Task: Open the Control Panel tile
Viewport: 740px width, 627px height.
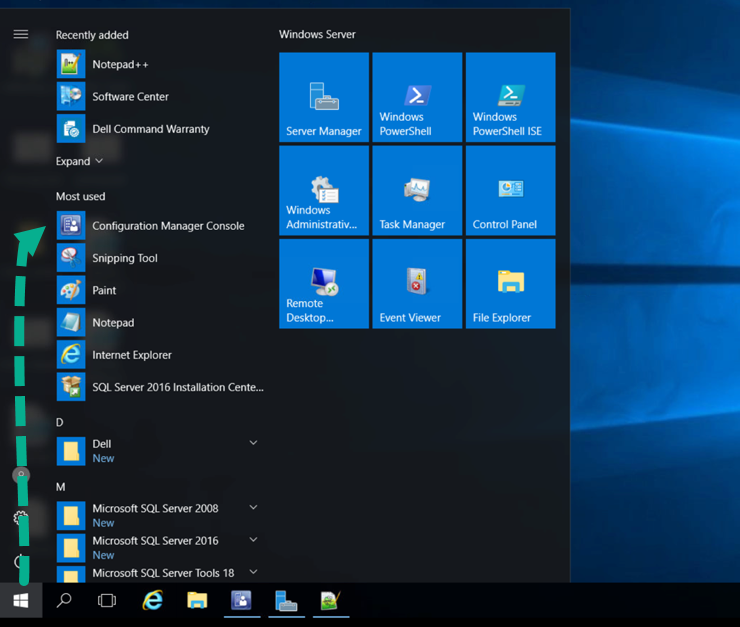Action: tap(511, 191)
